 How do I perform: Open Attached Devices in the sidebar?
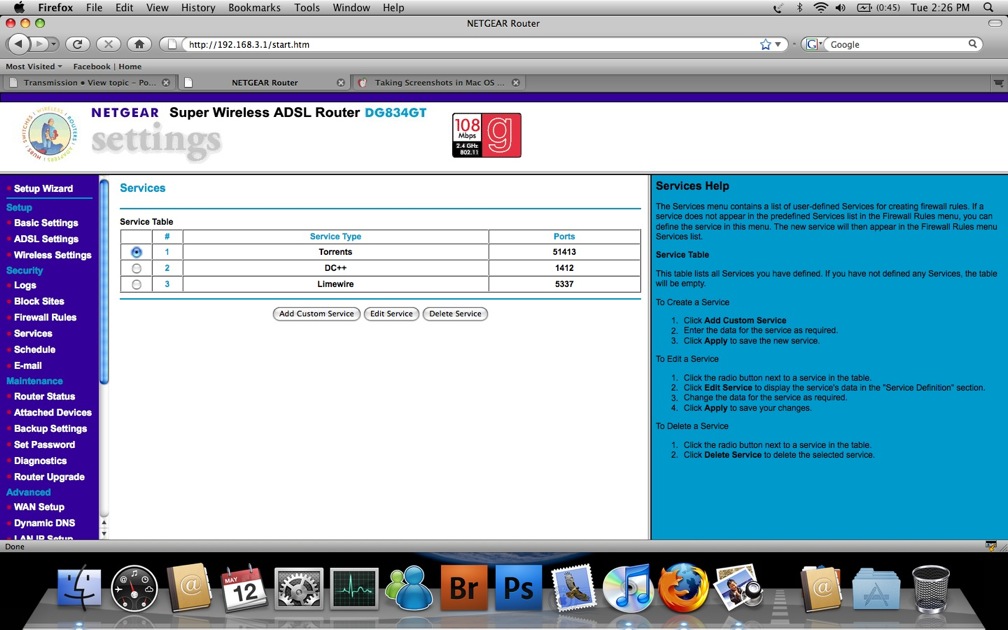click(x=53, y=413)
